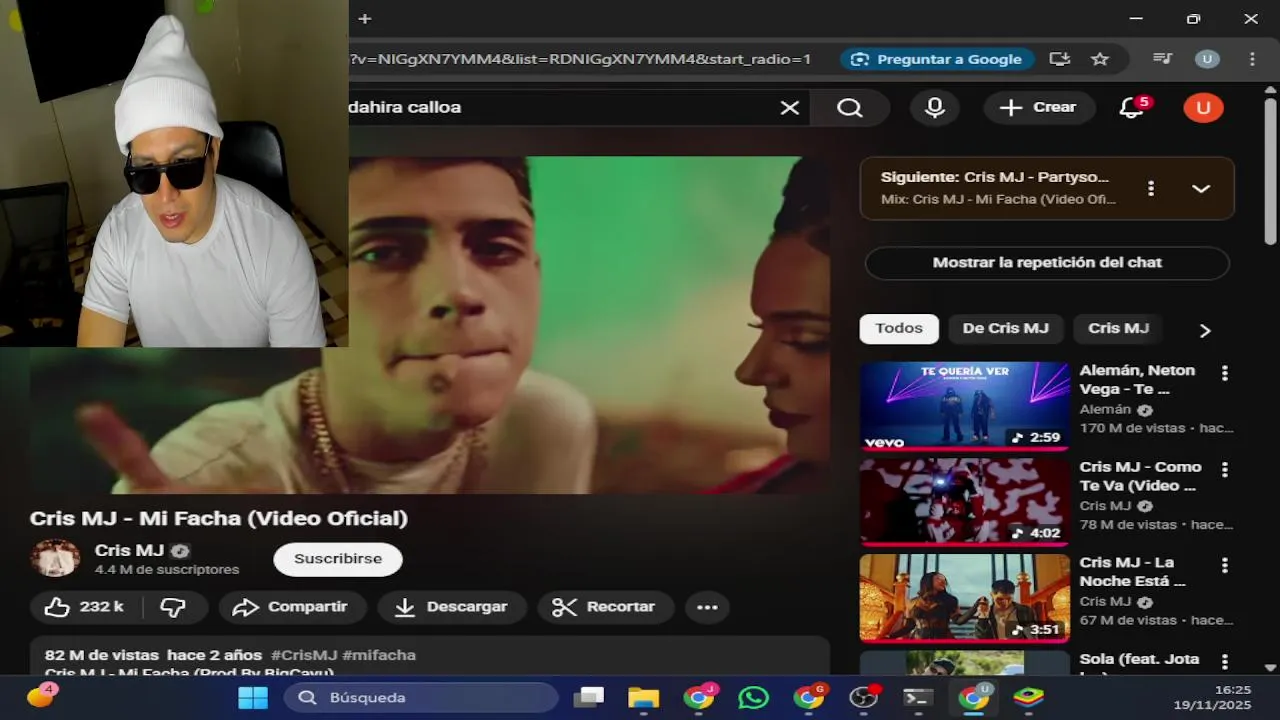
Task: Click the install app icon in address bar
Action: coord(1060,59)
